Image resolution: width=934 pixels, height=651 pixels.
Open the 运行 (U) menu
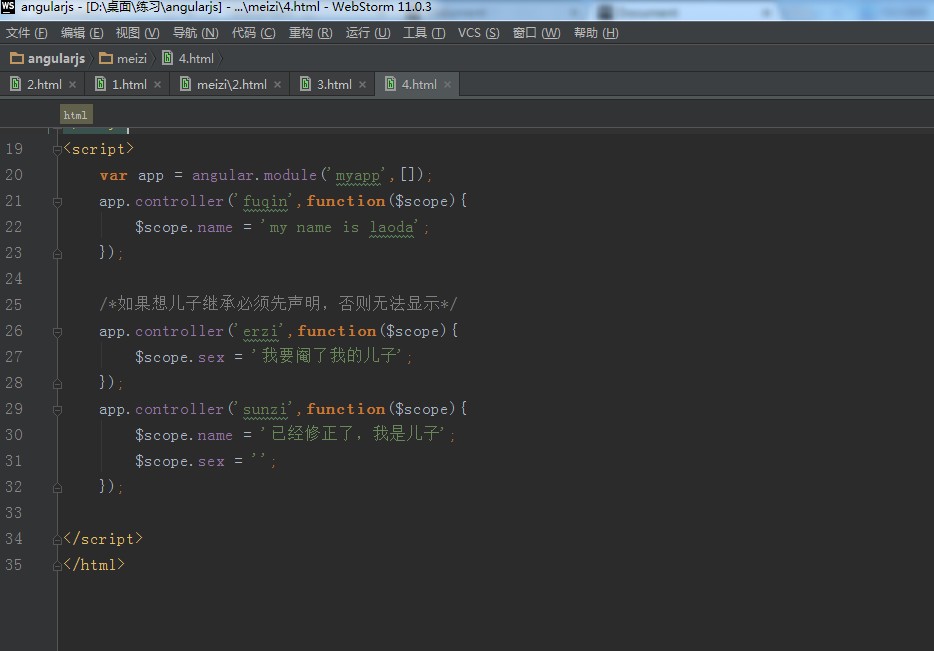[368, 33]
